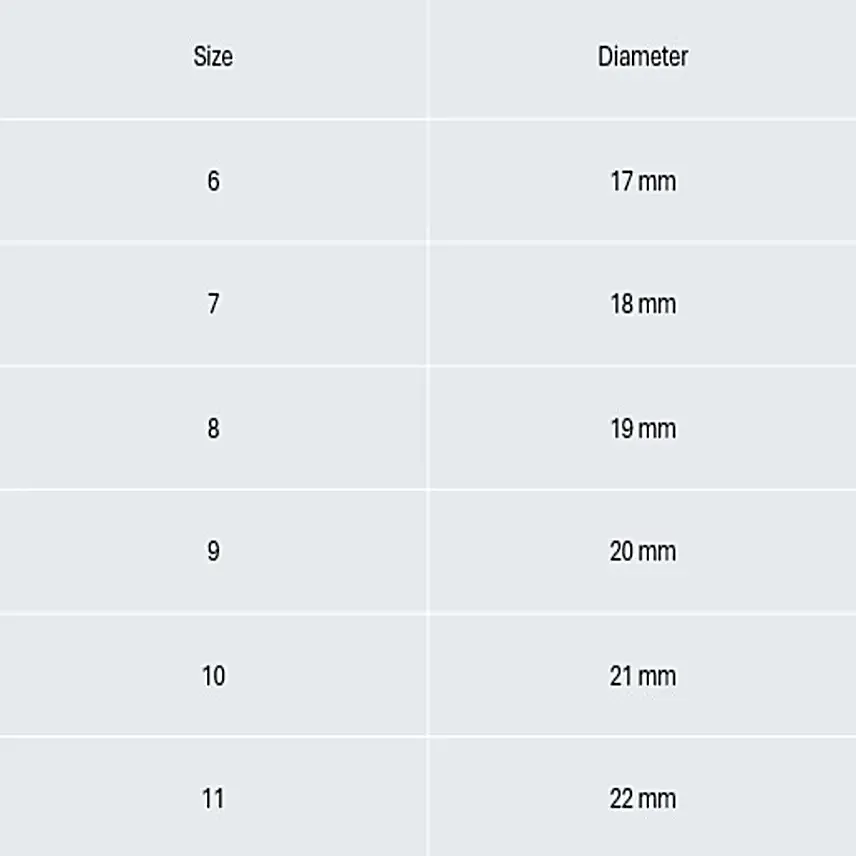Select the 21 mm diameter cell
The height and width of the screenshot is (856, 856).
point(643,676)
